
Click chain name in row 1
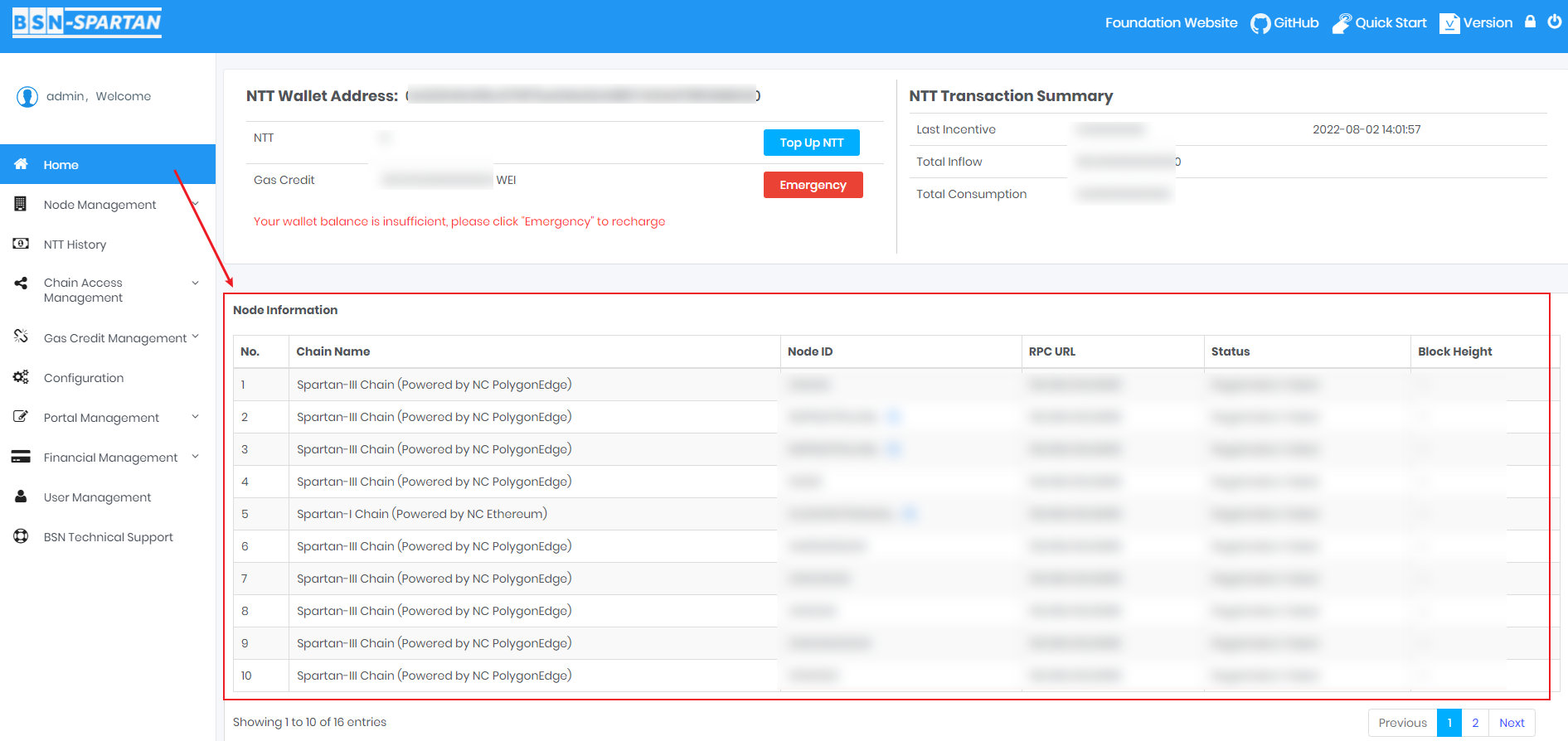[x=434, y=385]
